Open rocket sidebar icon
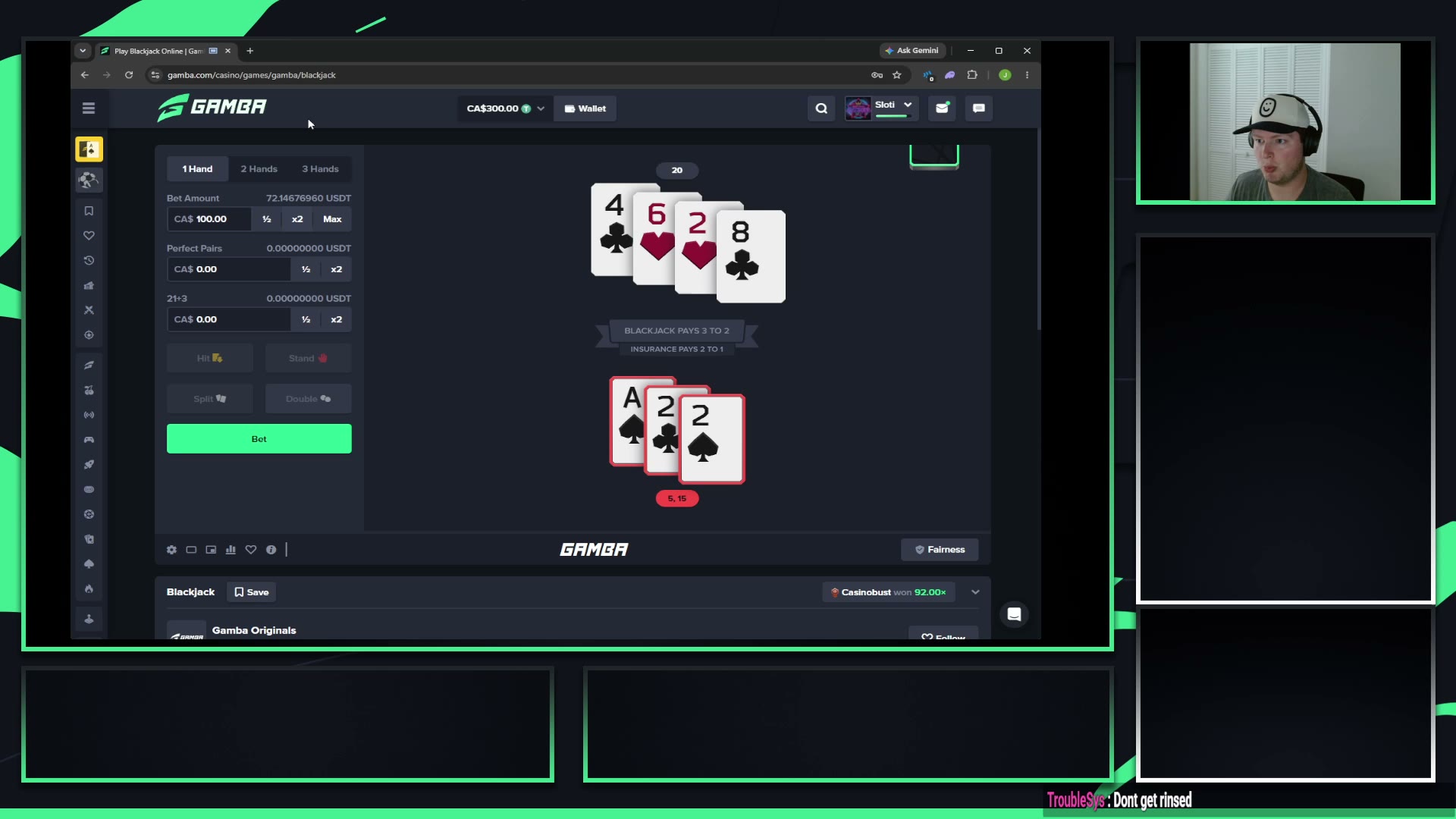The height and width of the screenshot is (819, 1456). tap(89, 465)
